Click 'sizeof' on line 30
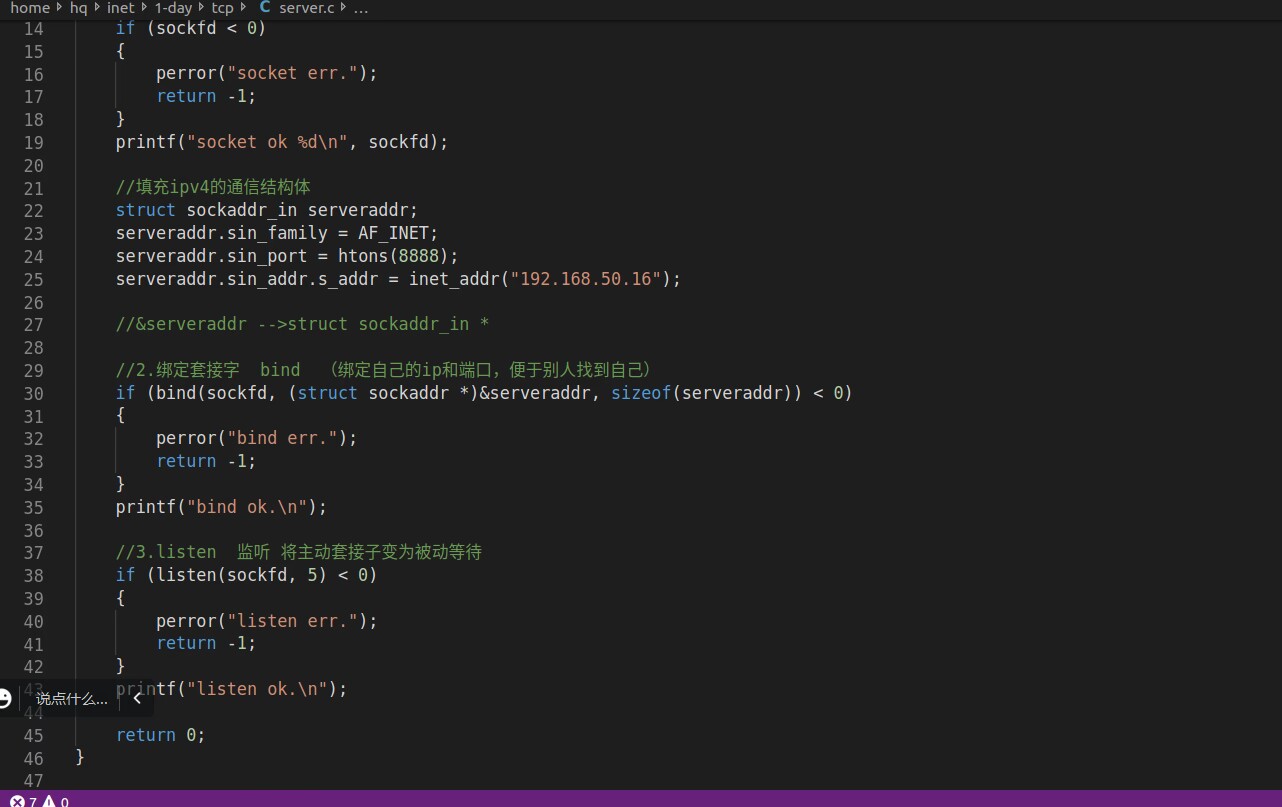The image size is (1282, 807). (641, 393)
